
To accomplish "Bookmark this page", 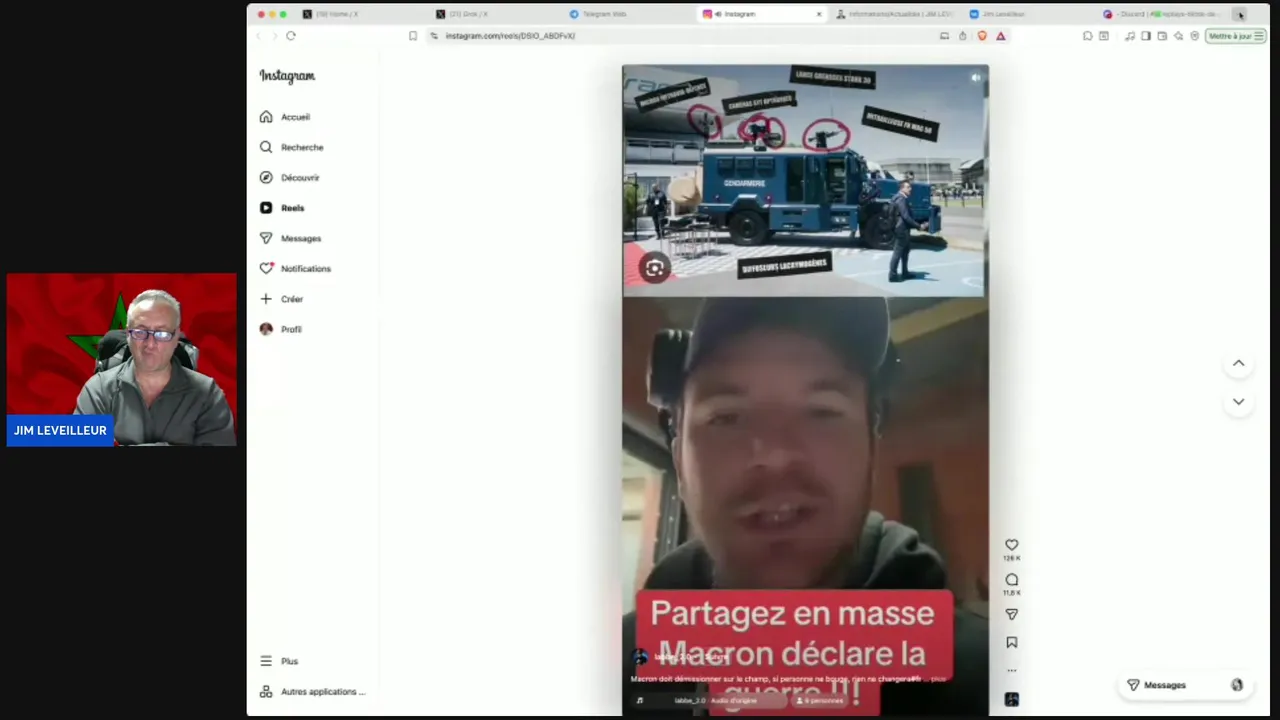I will (412, 36).
